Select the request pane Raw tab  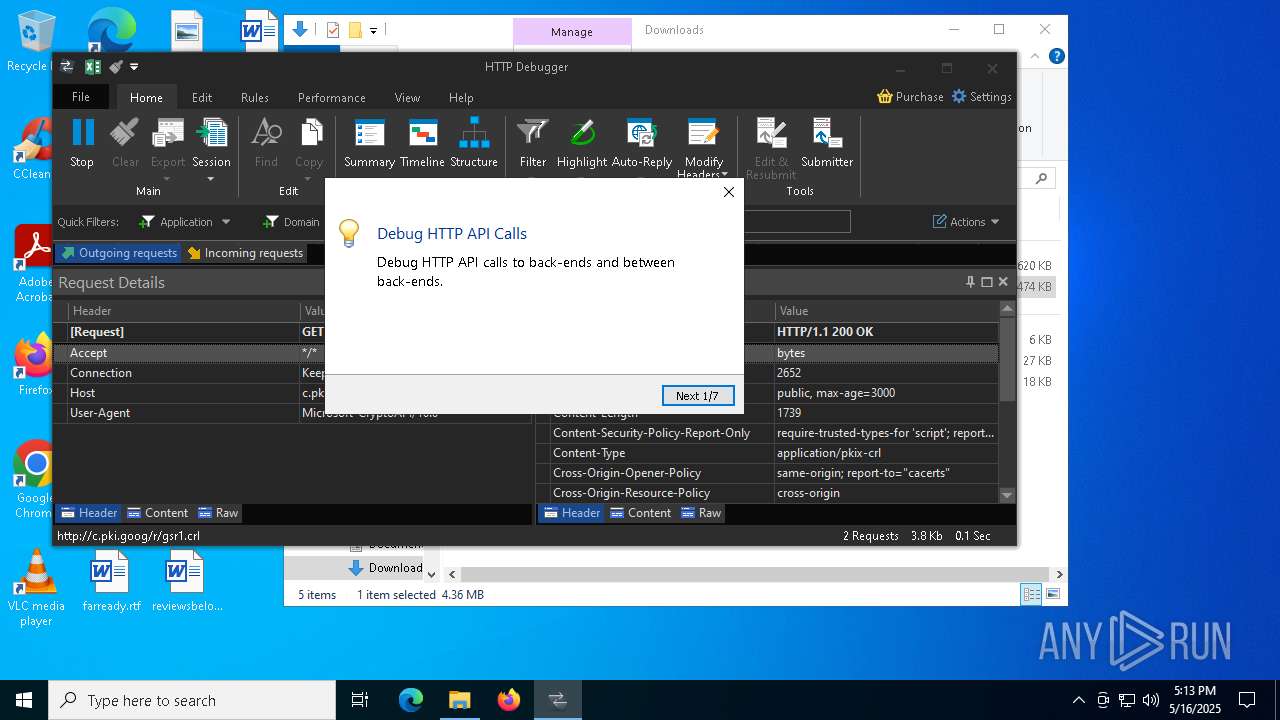pos(218,513)
